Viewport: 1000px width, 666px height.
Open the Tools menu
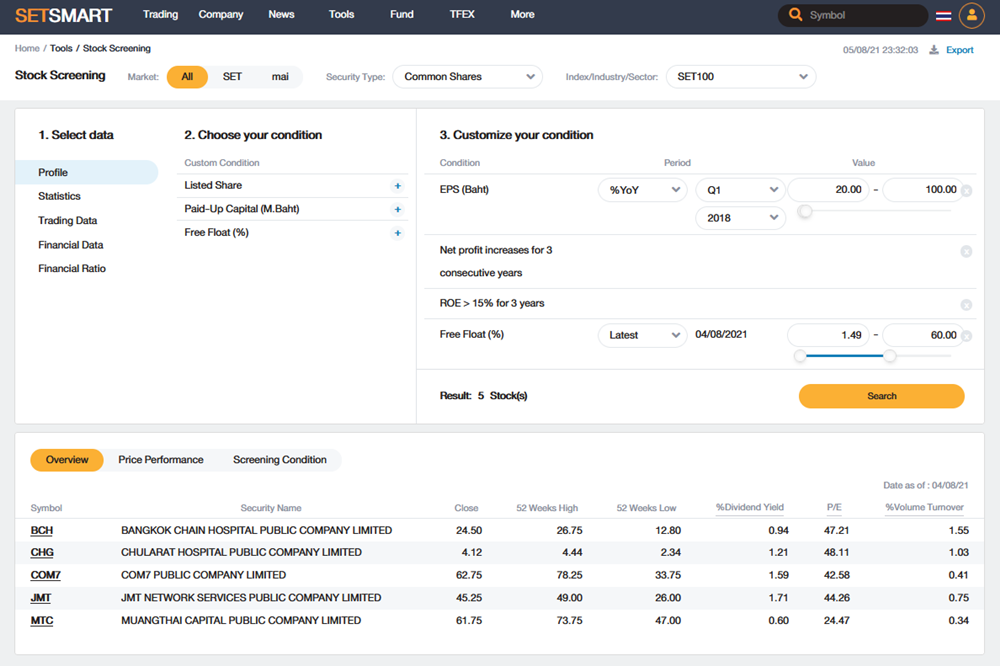pyautogui.click(x=341, y=14)
